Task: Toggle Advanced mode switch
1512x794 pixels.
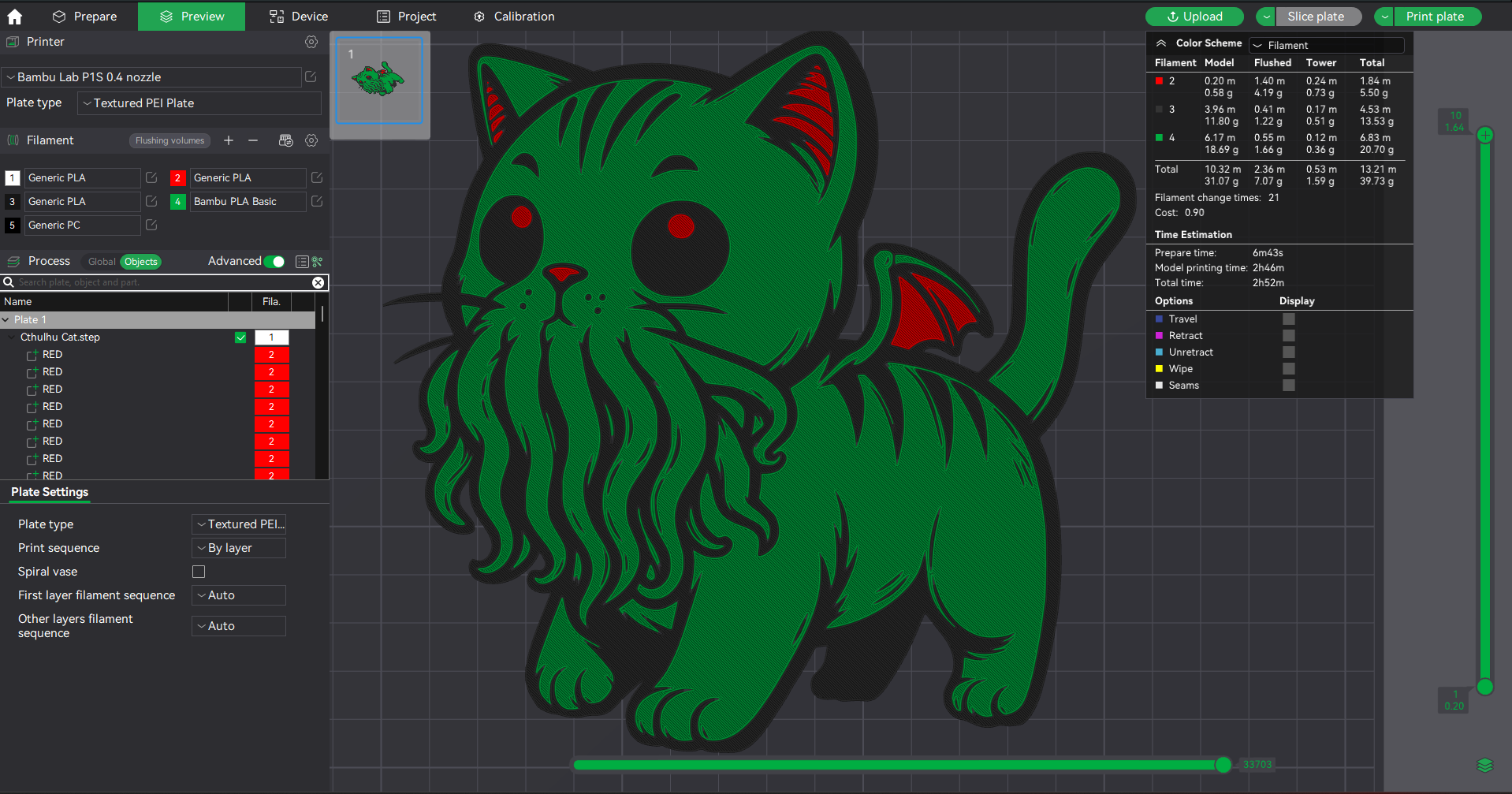Action: (274, 262)
